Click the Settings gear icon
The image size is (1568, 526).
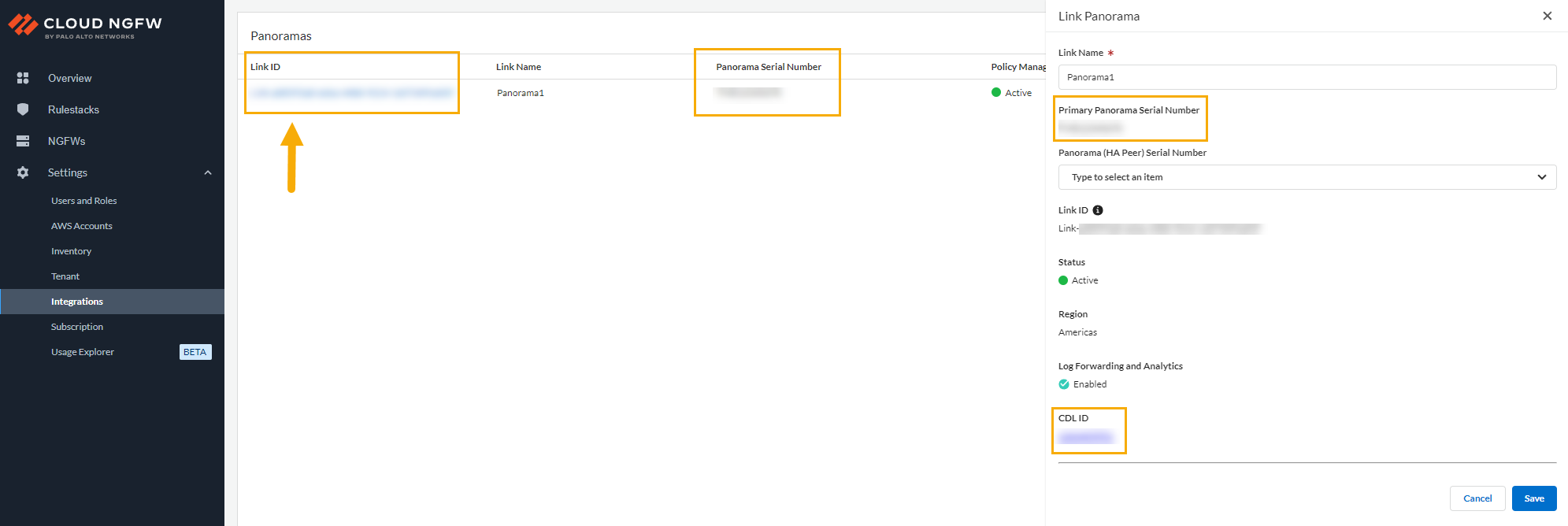23,172
